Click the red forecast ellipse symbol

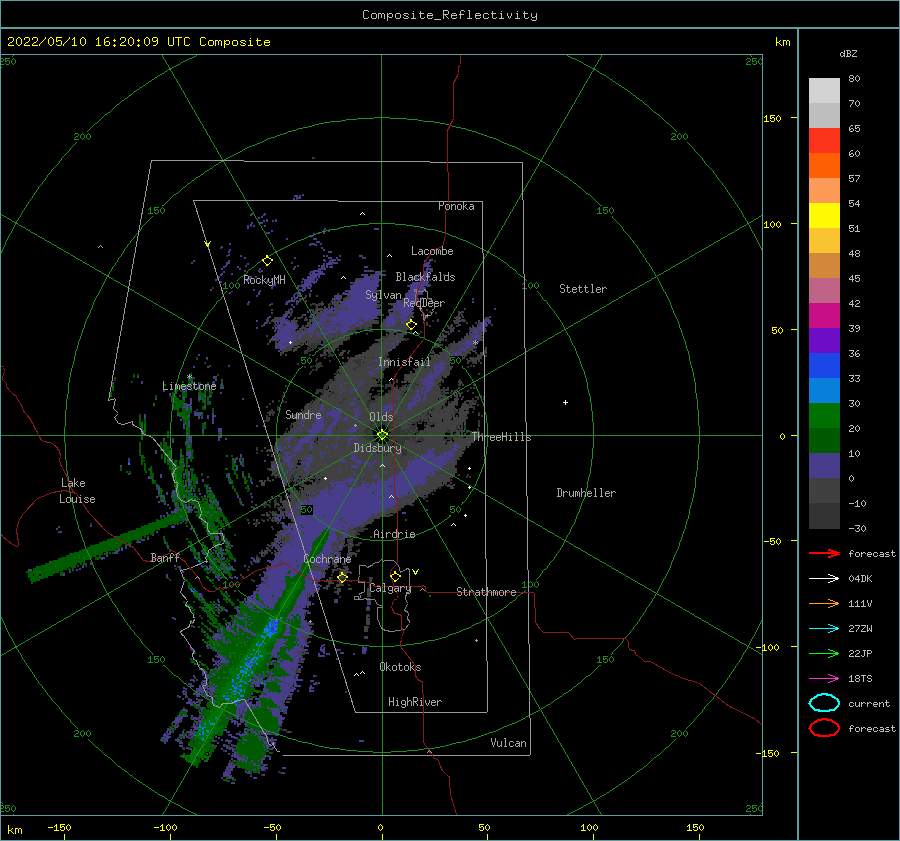(x=824, y=728)
